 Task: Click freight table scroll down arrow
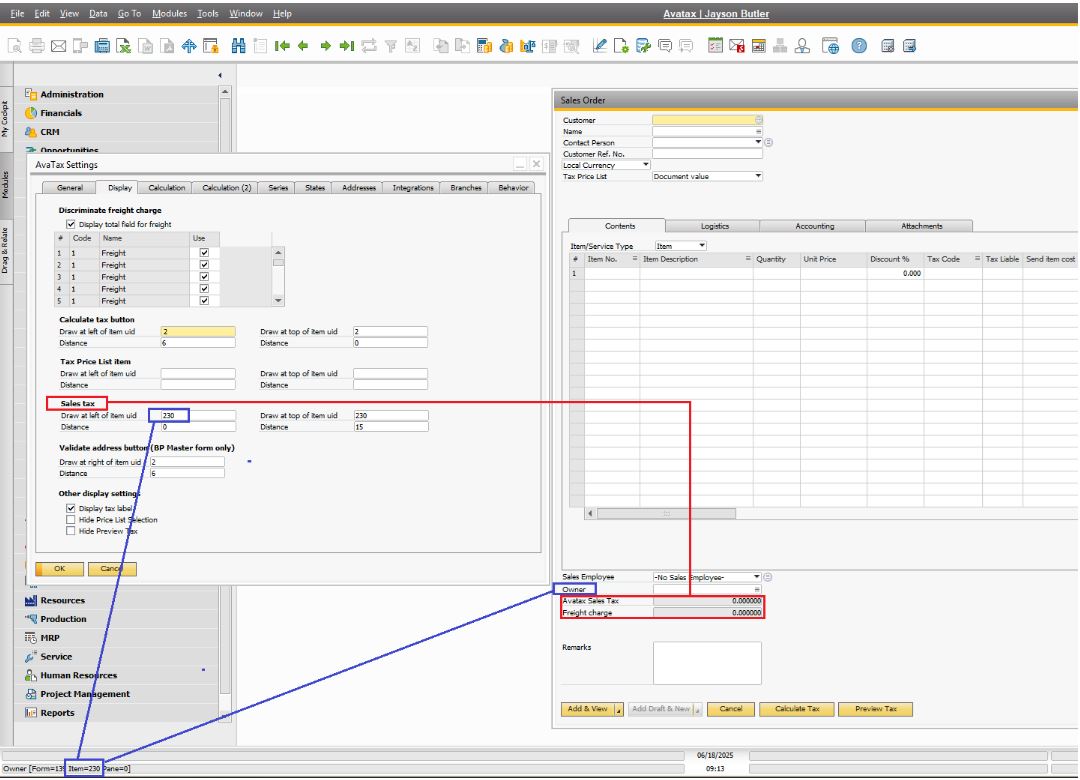click(x=278, y=300)
